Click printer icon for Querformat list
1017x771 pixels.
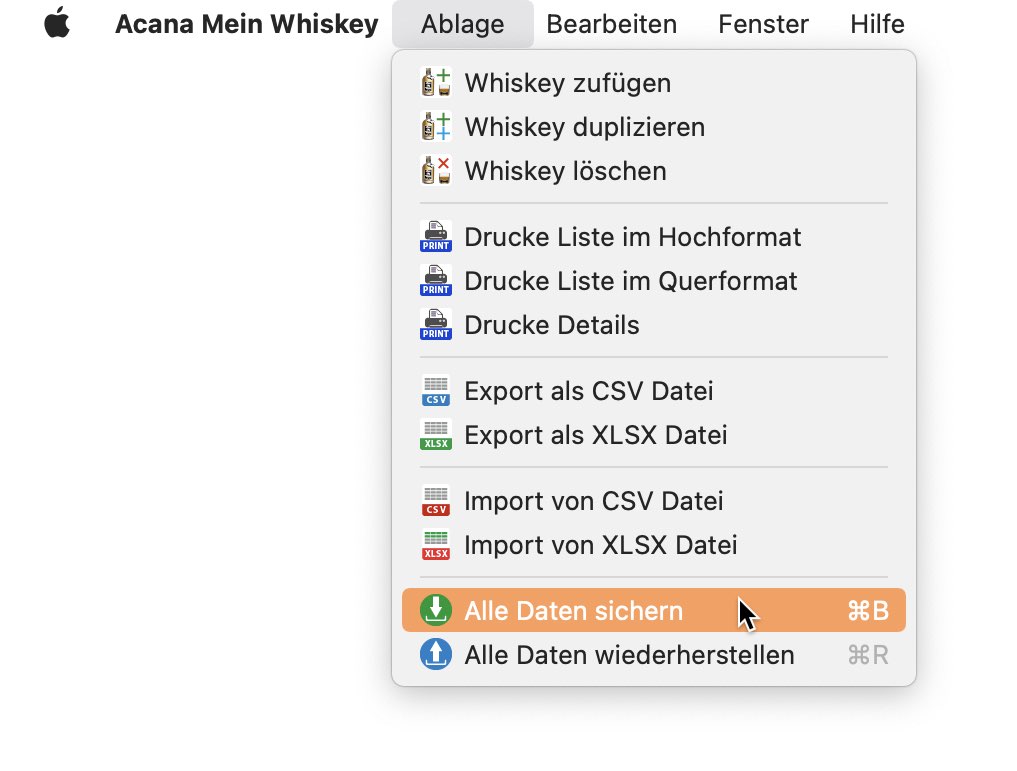[436, 281]
